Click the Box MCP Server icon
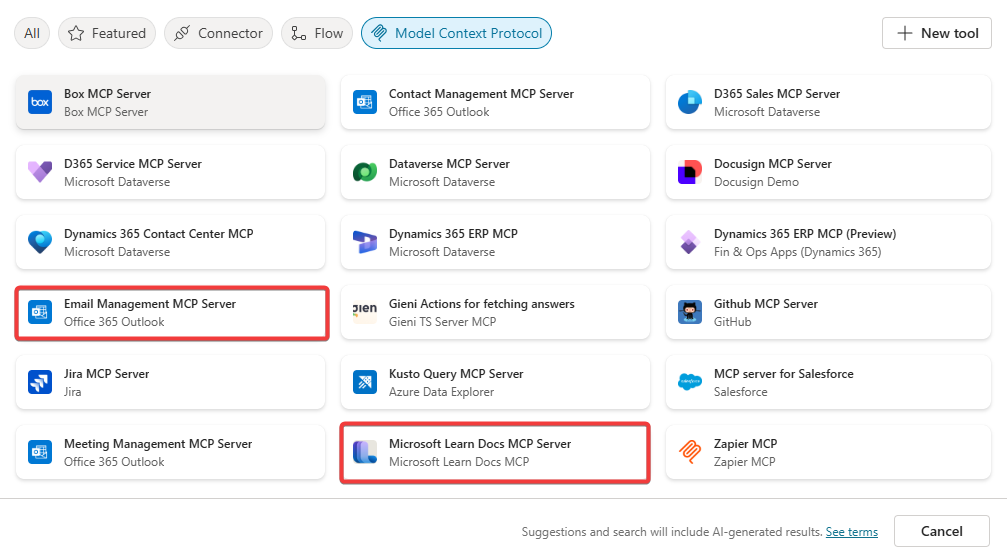The width and height of the screenshot is (1007, 559). [40, 102]
